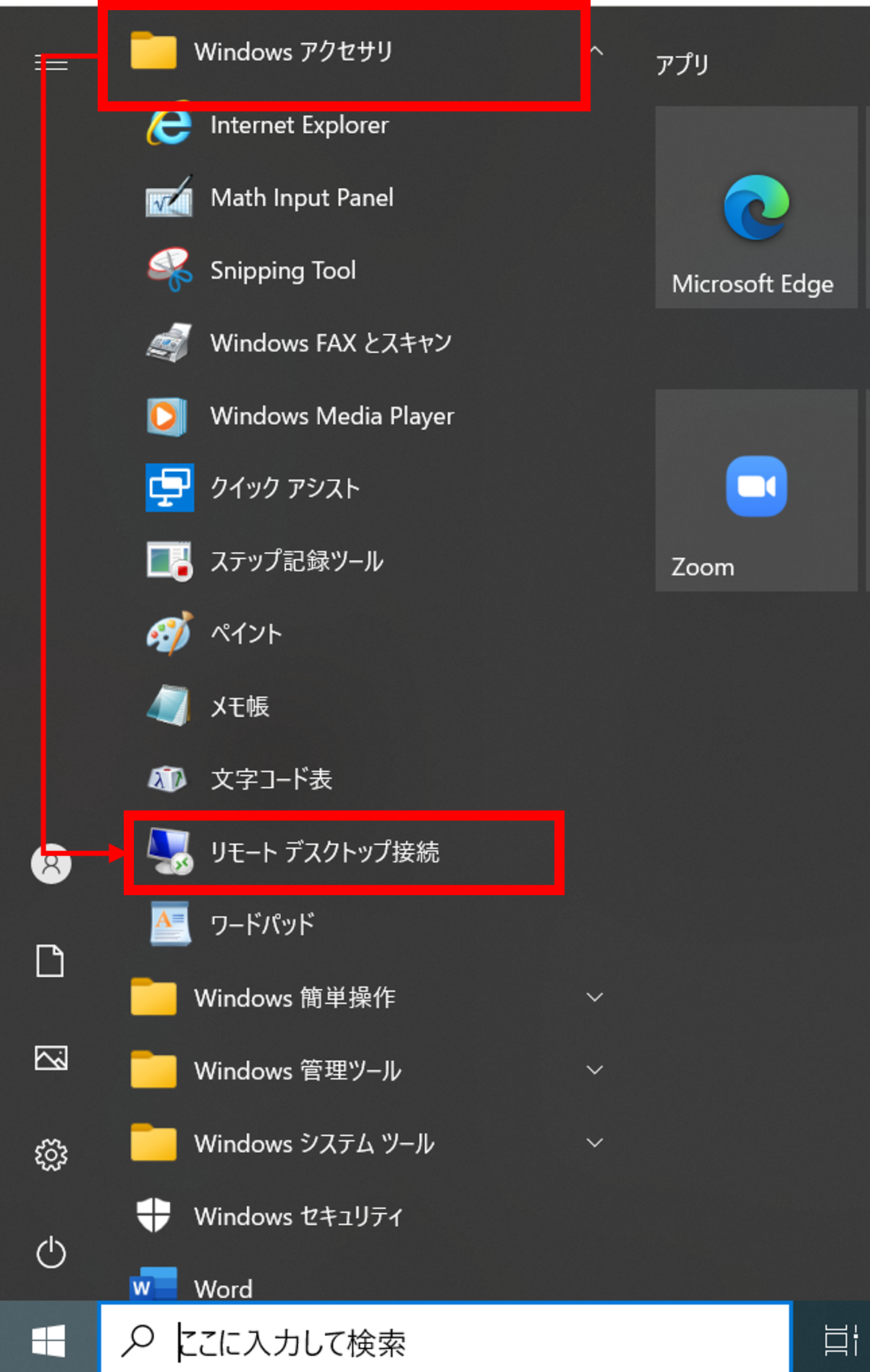
Task: Click the user account icon
Action: 51,864
